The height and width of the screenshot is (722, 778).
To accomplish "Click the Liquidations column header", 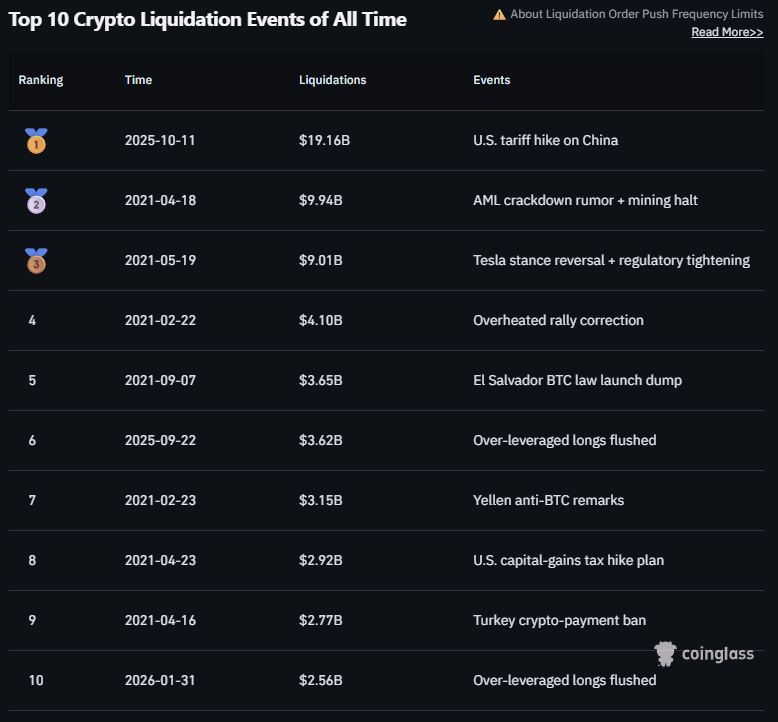I will point(332,80).
